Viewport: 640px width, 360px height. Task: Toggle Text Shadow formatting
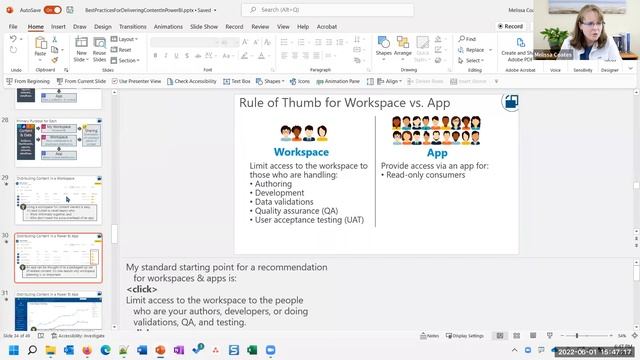coord(187,56)
